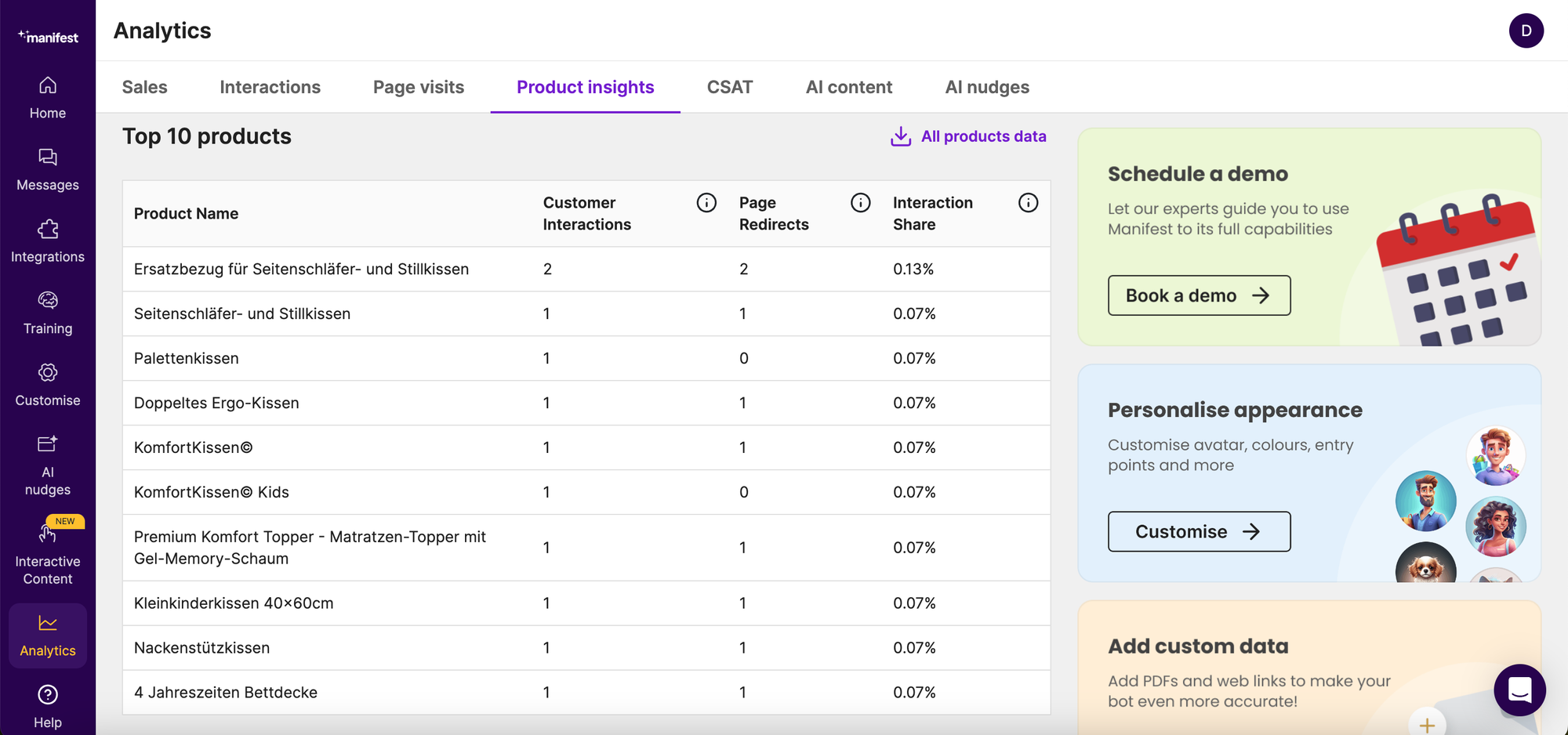Switch to the AI nudges tab
The image size is (1568, 735).
[x=987, y=87]
